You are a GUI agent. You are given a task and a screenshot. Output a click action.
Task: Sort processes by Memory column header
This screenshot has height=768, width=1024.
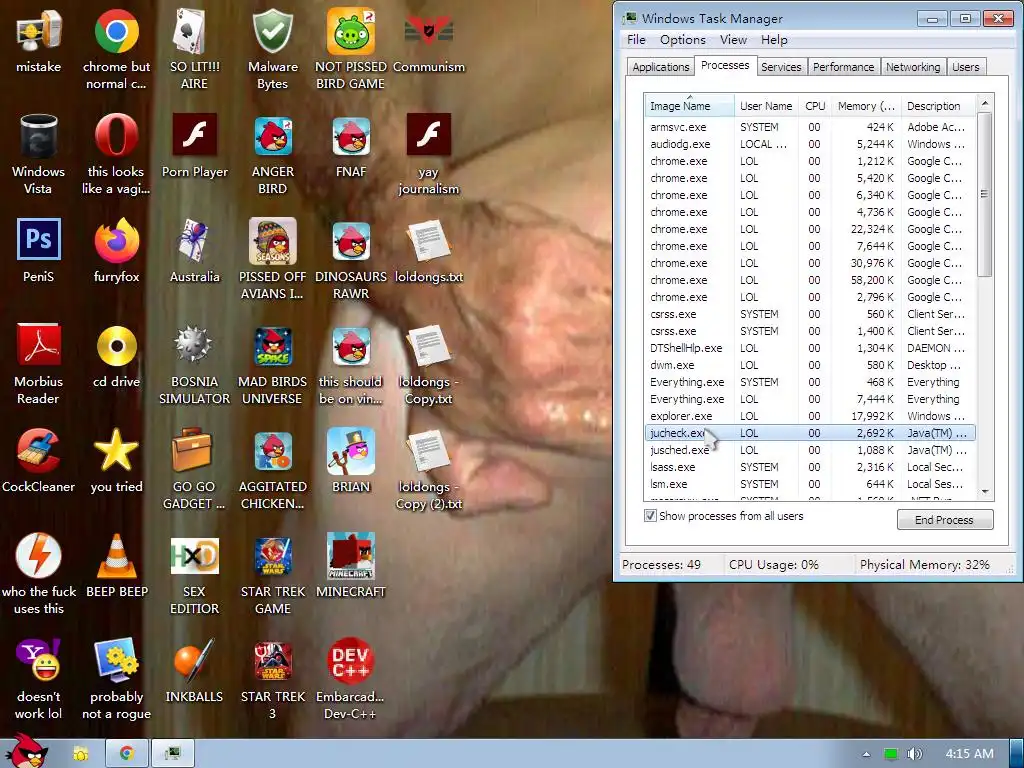click(866, 106)
